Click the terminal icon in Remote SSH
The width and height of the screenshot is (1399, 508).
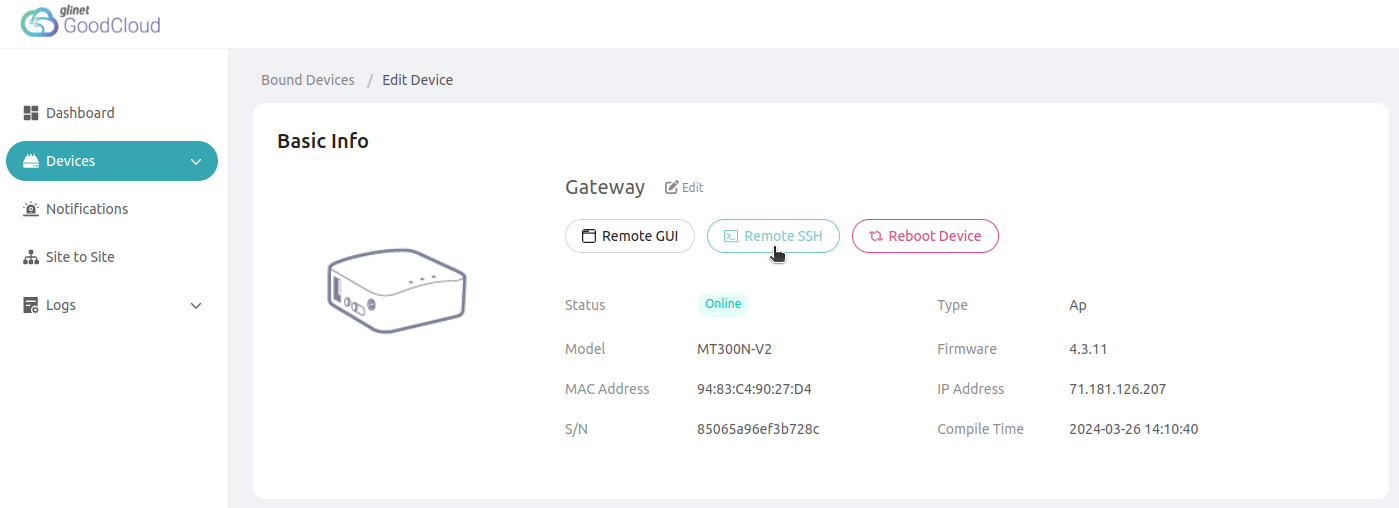(x=731, y=236)
